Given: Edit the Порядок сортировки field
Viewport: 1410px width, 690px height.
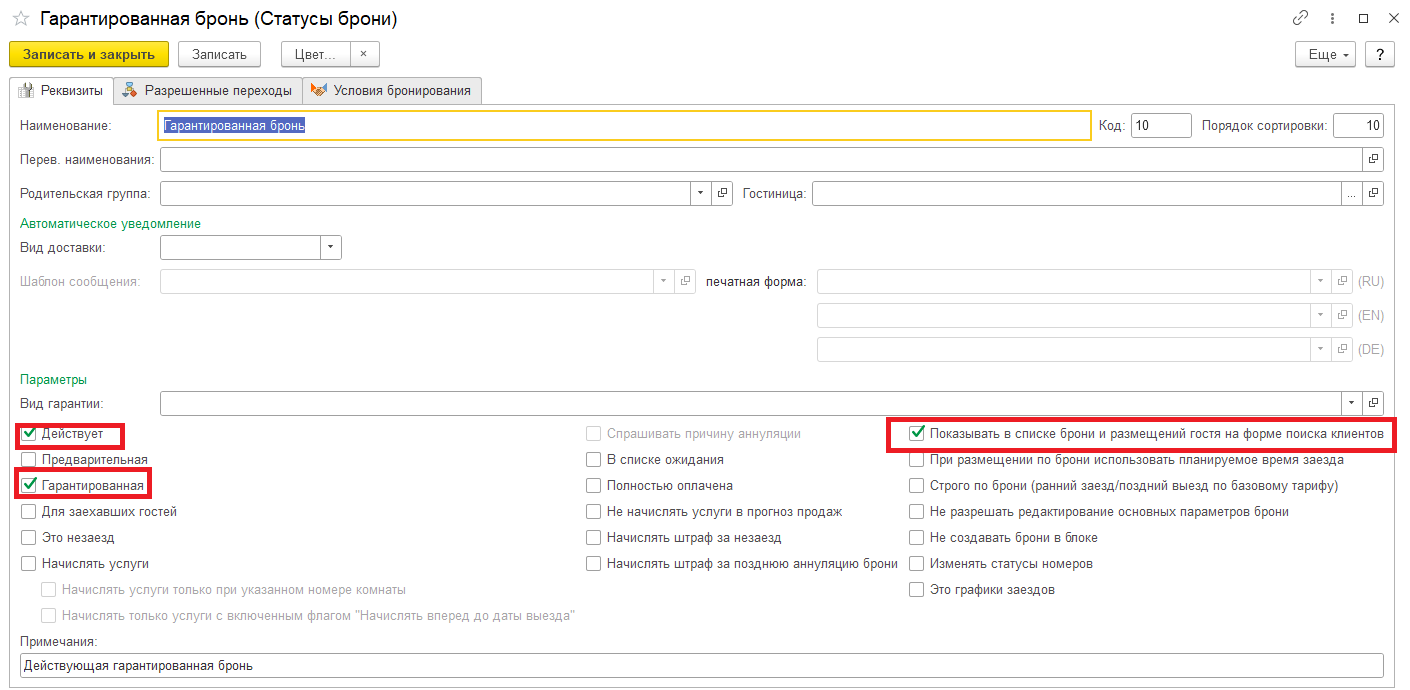Looking at the screenshot, I should (1359, 125).
